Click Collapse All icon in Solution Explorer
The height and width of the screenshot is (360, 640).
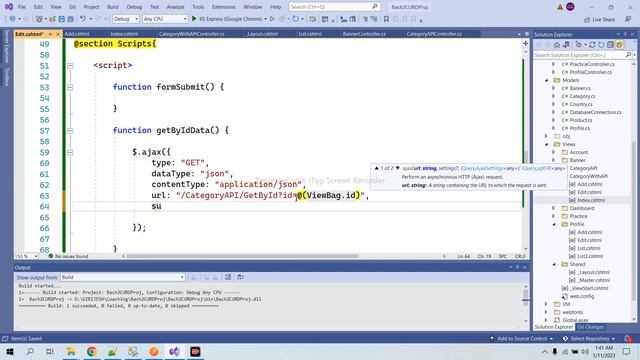(x=610, y=44)
